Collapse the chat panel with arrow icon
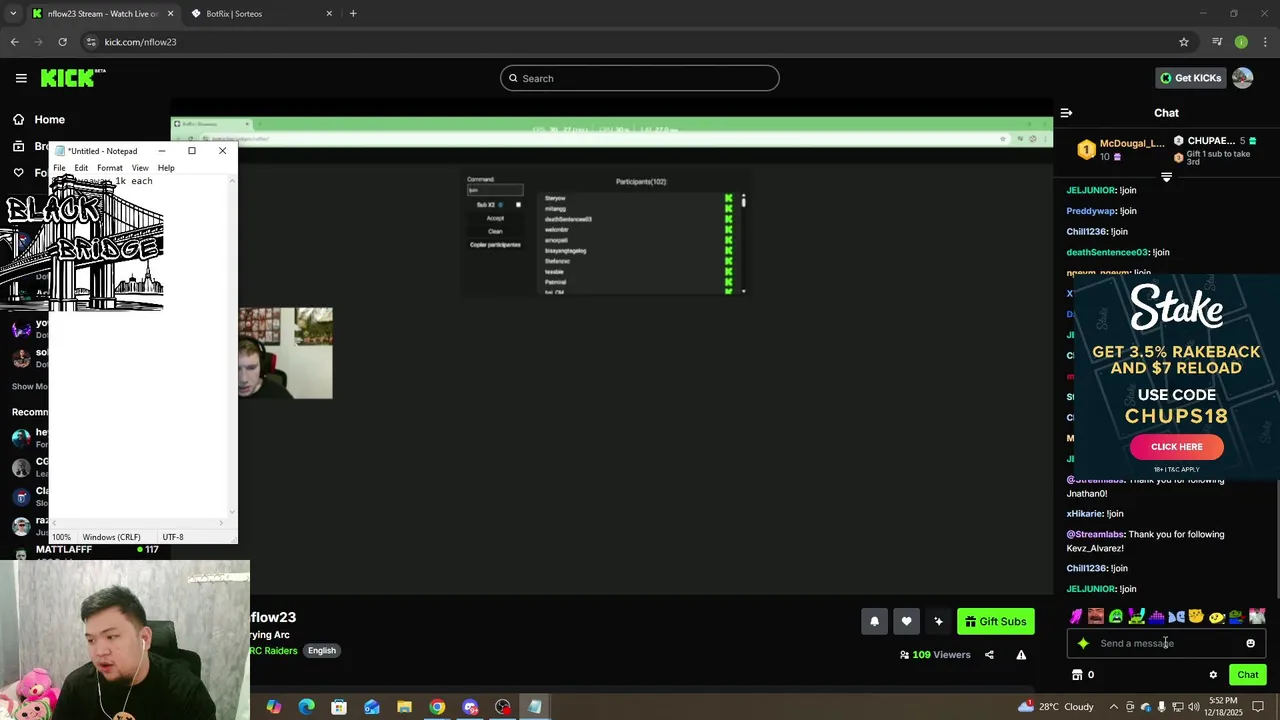 1066,113
